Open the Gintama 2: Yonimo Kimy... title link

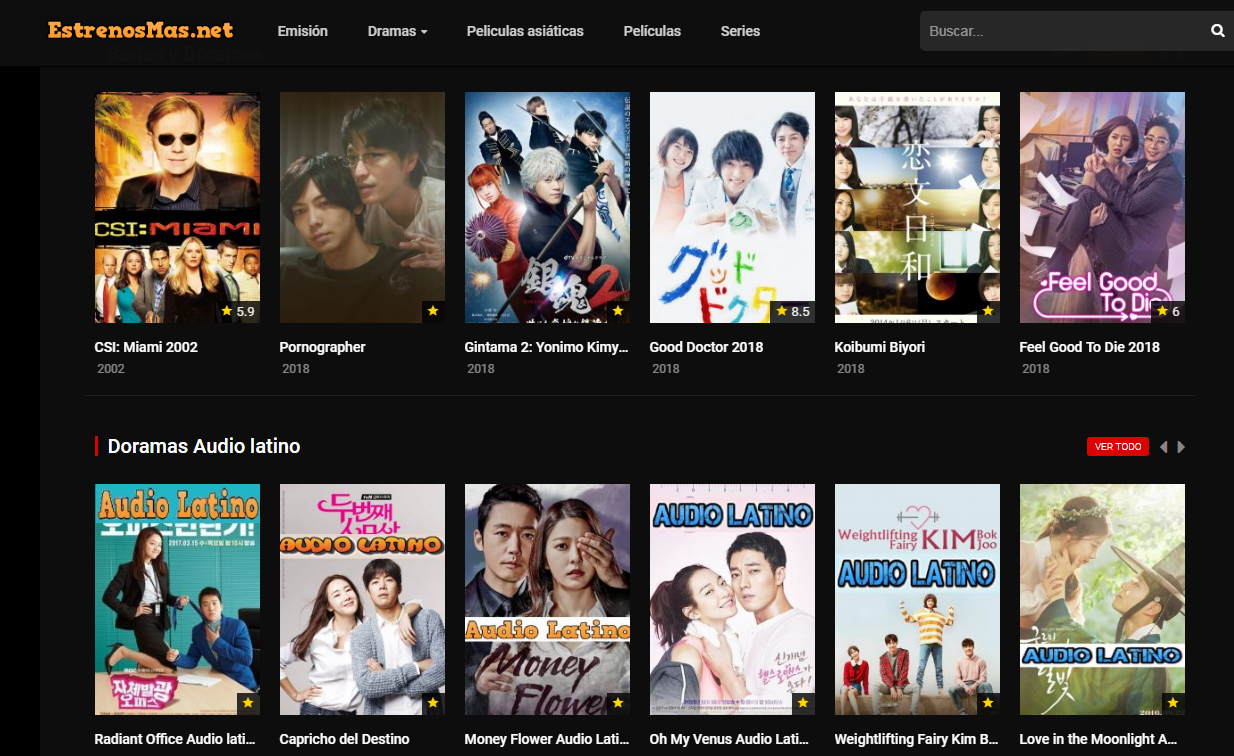tap(547, 347)
